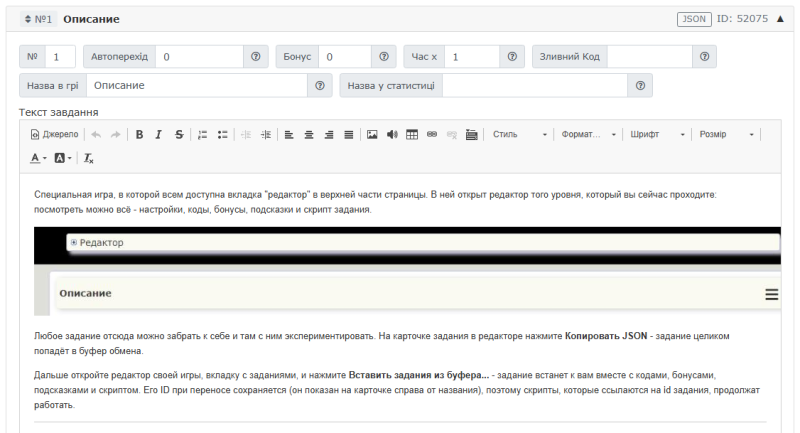Focus the Автоперехід input field
Viewport: 800px width, 433px height.
click(199, 57)
